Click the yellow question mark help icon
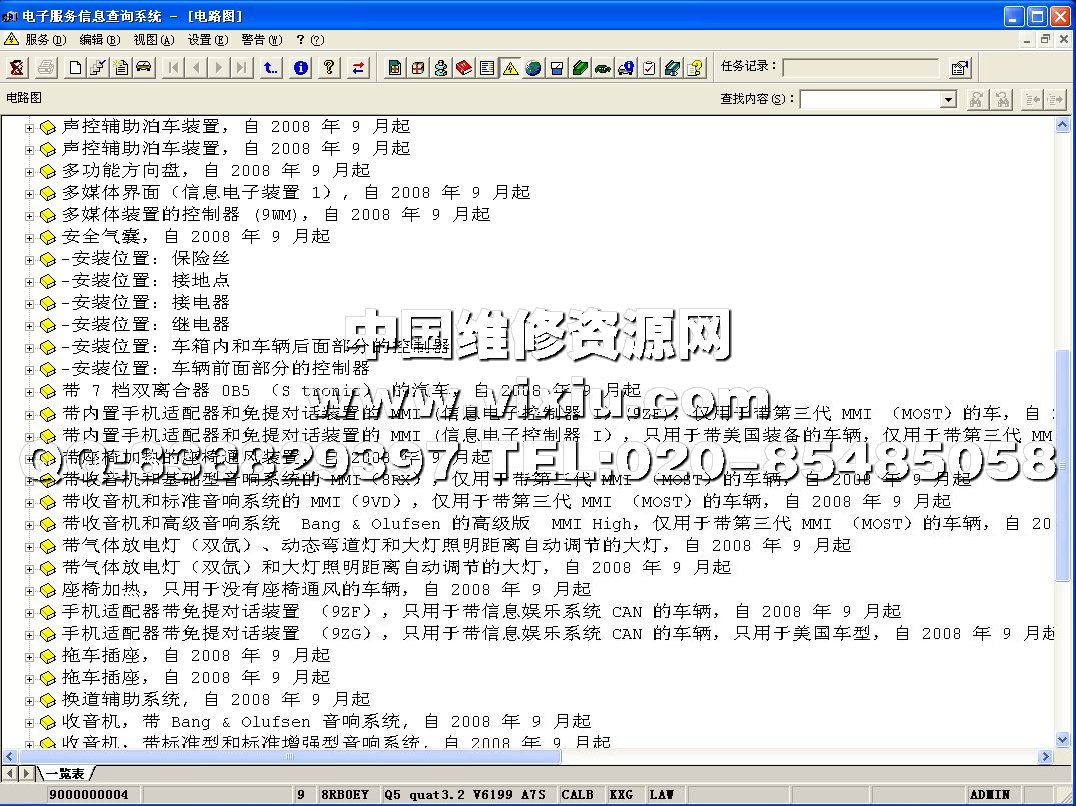The height and width of the screenshot is (806, 1076). click(329, 68)
